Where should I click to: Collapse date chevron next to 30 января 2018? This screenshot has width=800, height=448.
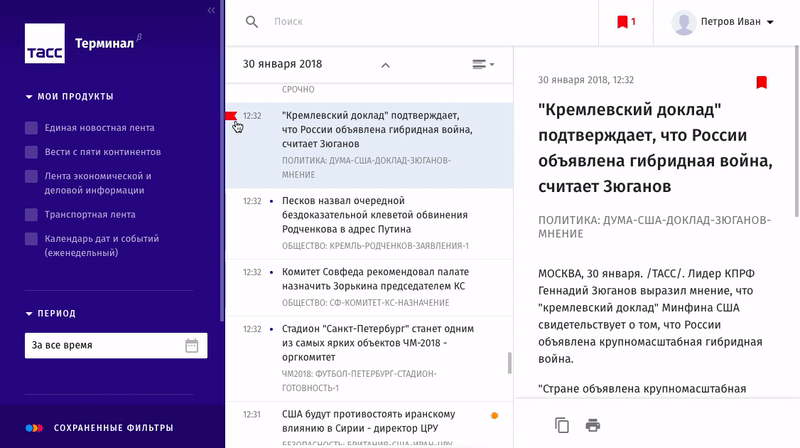[386, 65]
